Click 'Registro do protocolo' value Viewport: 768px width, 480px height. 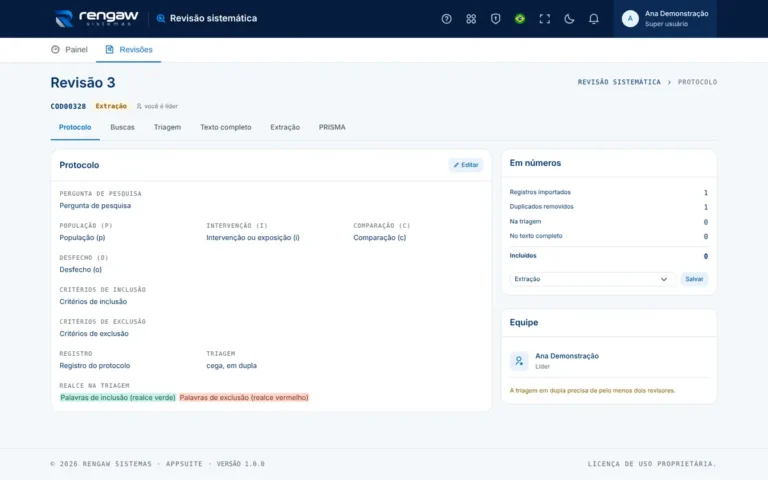click(95, 366)
